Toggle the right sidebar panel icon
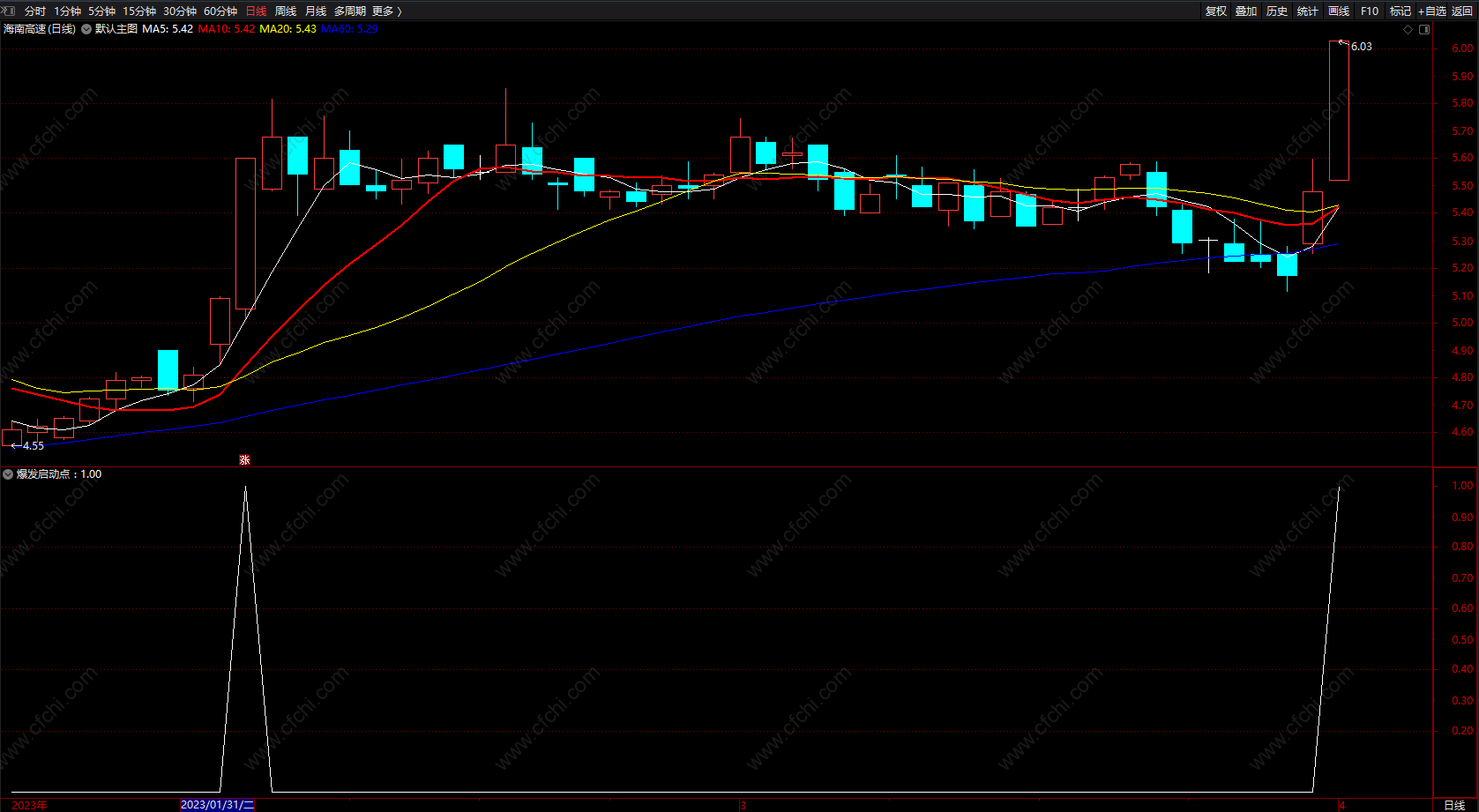 point(1424,29)
